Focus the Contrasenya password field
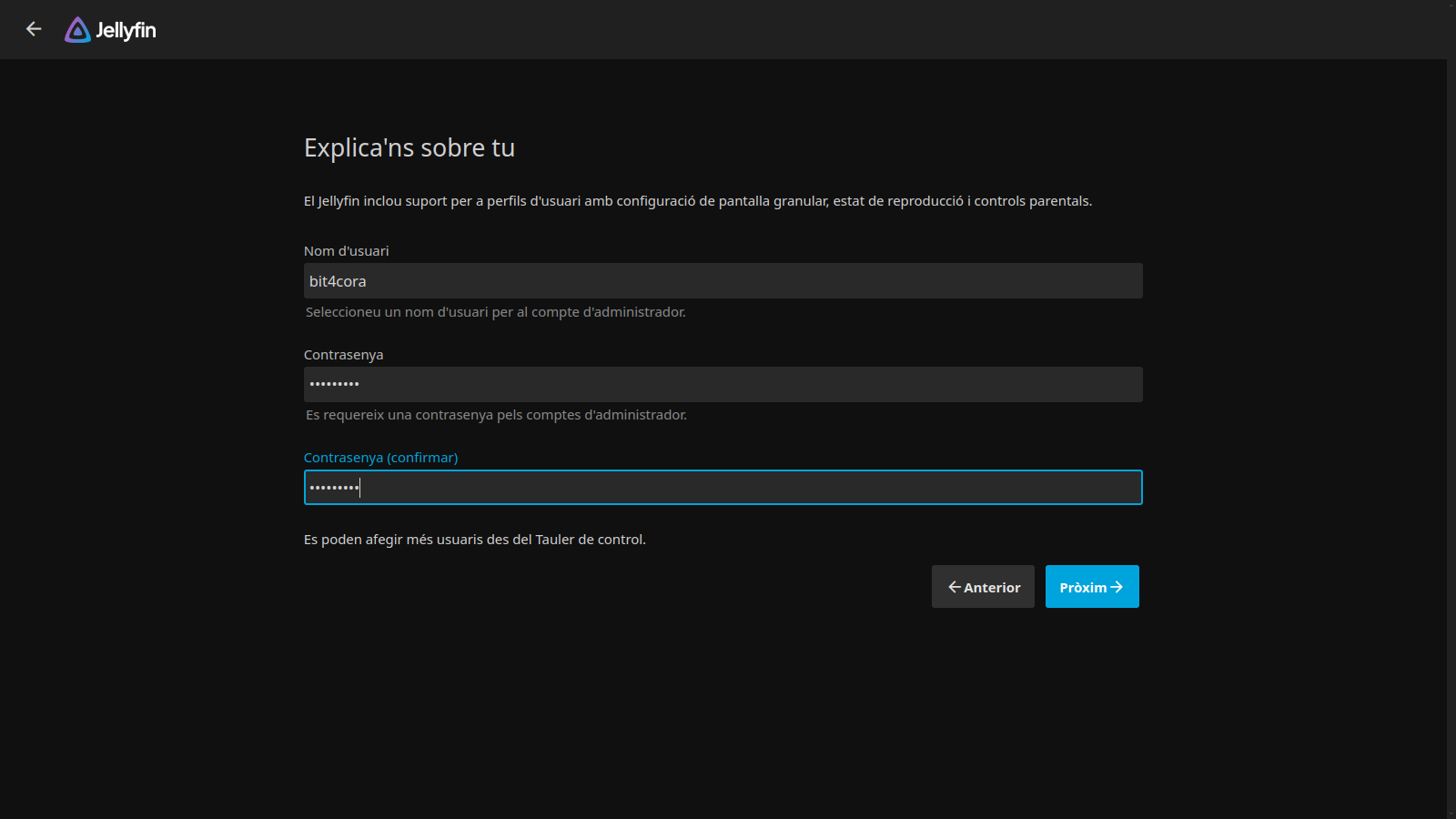Screen dimensions: 1456x819 [723, 384]
